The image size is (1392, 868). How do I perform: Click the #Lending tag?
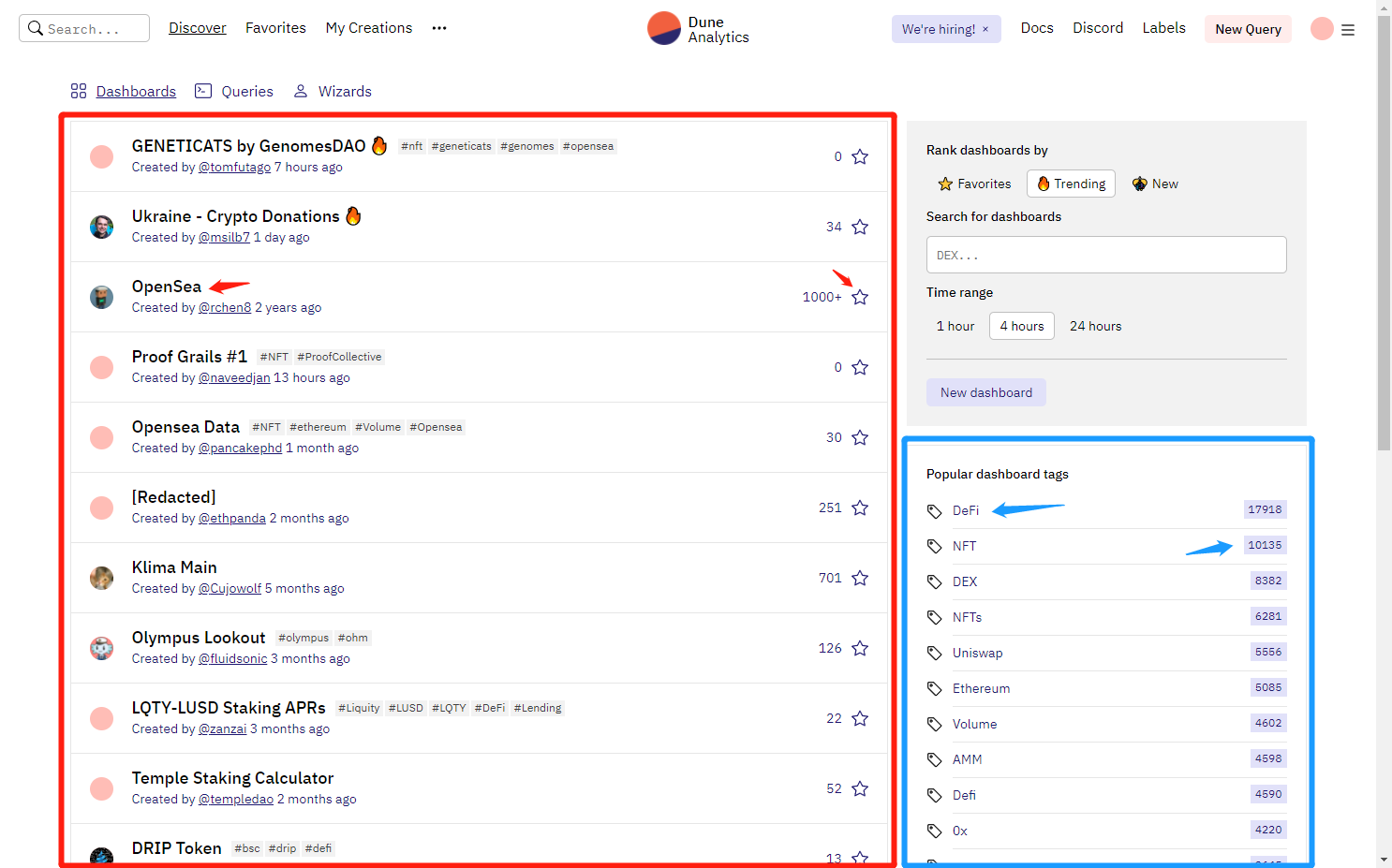point(538,708)
